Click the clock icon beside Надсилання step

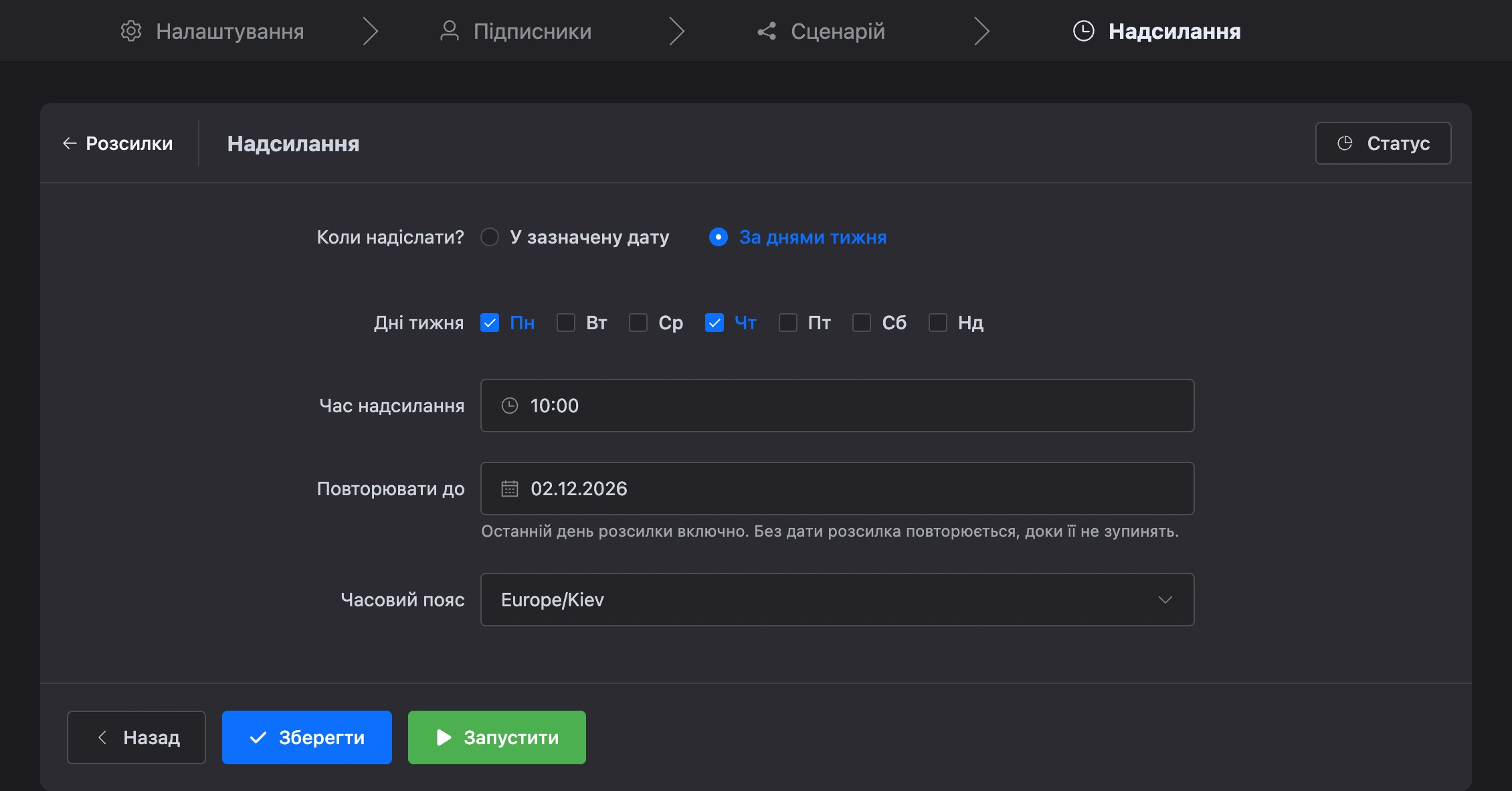click(1084, 31)
